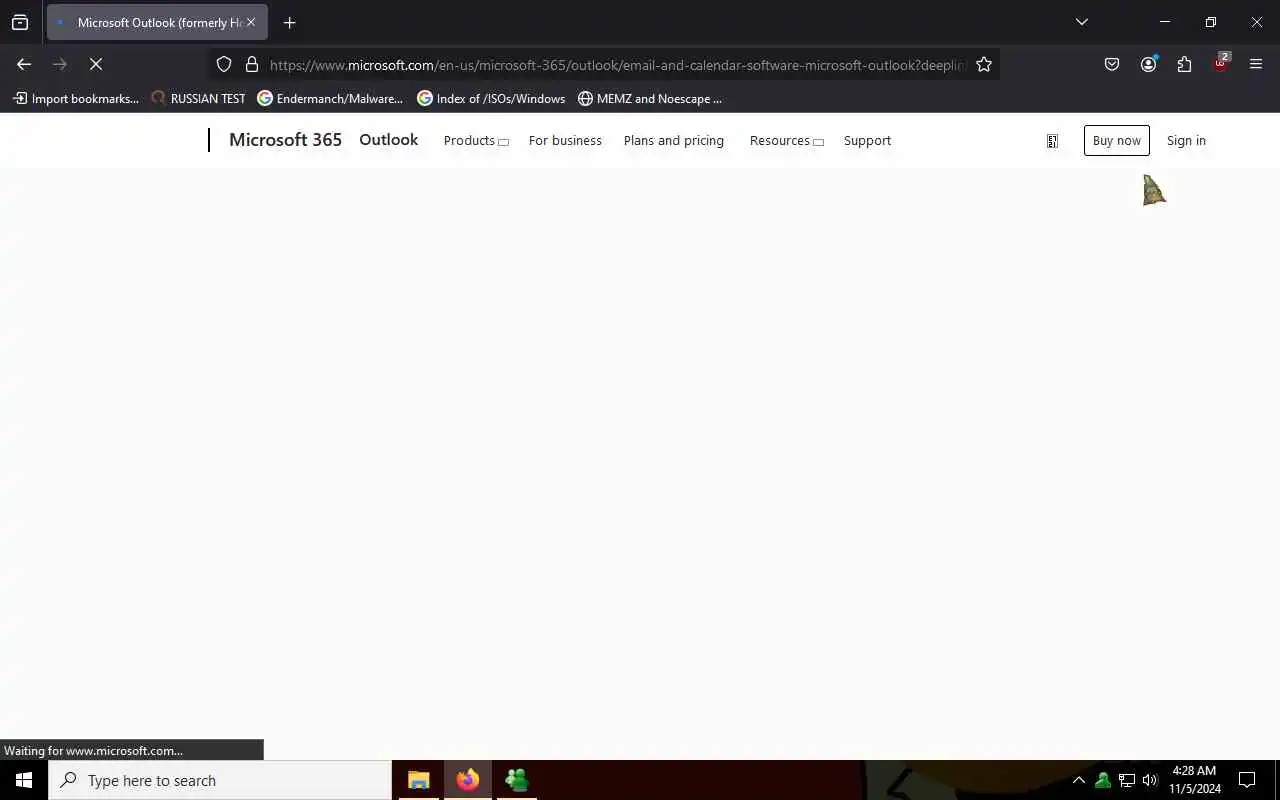Viewport: 1280px width, 800px height.
Task: Go back to previous page
Action: pos(24,64)
